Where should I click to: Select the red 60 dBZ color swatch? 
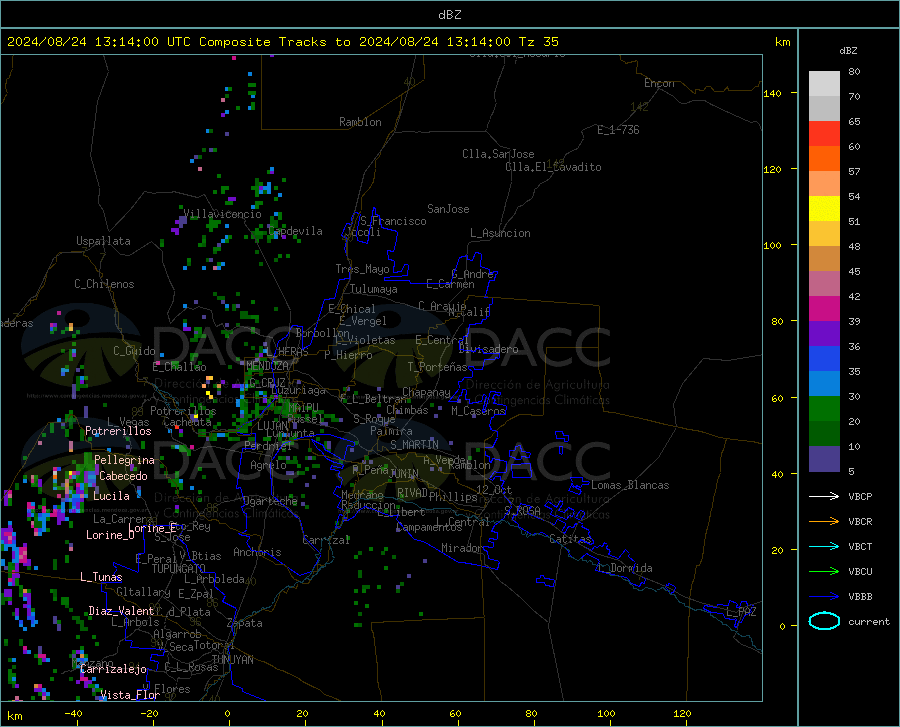[824, 134]
